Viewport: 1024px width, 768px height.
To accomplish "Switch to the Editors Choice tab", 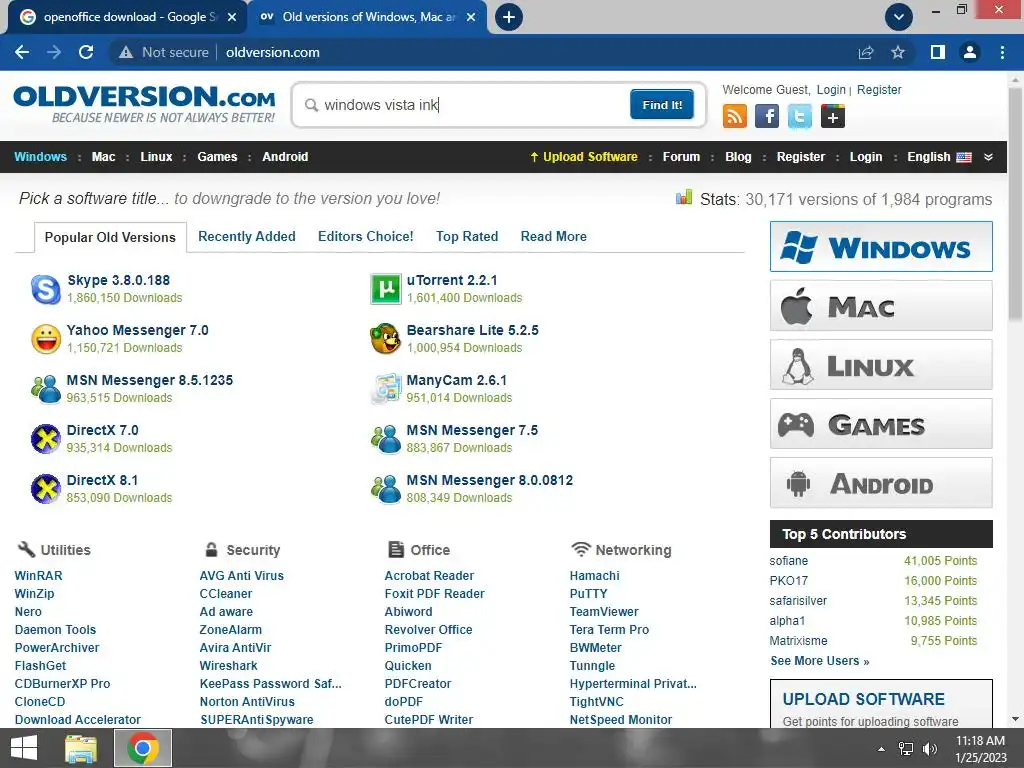I will click(366, 236).
